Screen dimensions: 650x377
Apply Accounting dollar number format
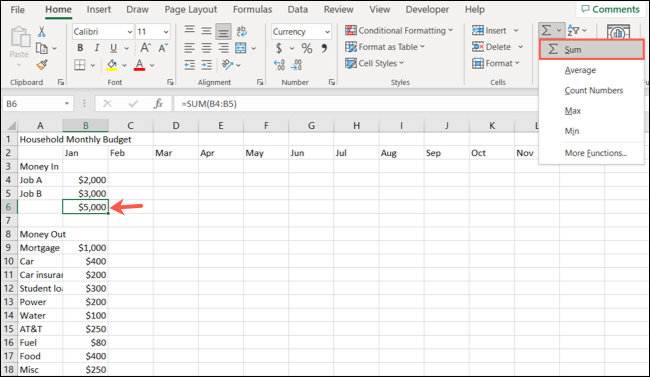279,49
